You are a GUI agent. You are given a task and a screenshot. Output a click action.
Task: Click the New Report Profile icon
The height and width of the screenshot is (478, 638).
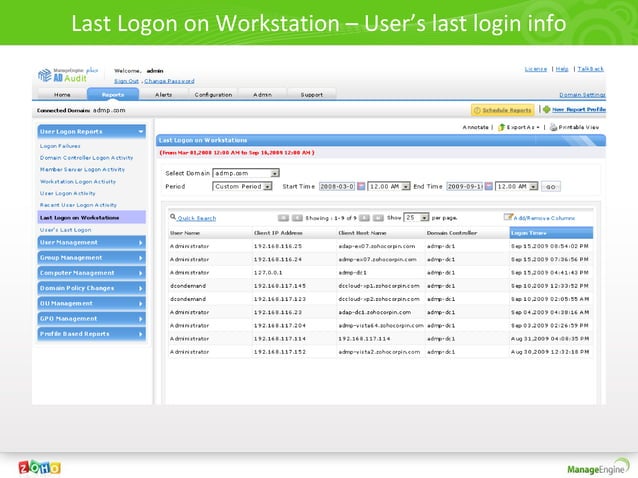tap(546, 109)
